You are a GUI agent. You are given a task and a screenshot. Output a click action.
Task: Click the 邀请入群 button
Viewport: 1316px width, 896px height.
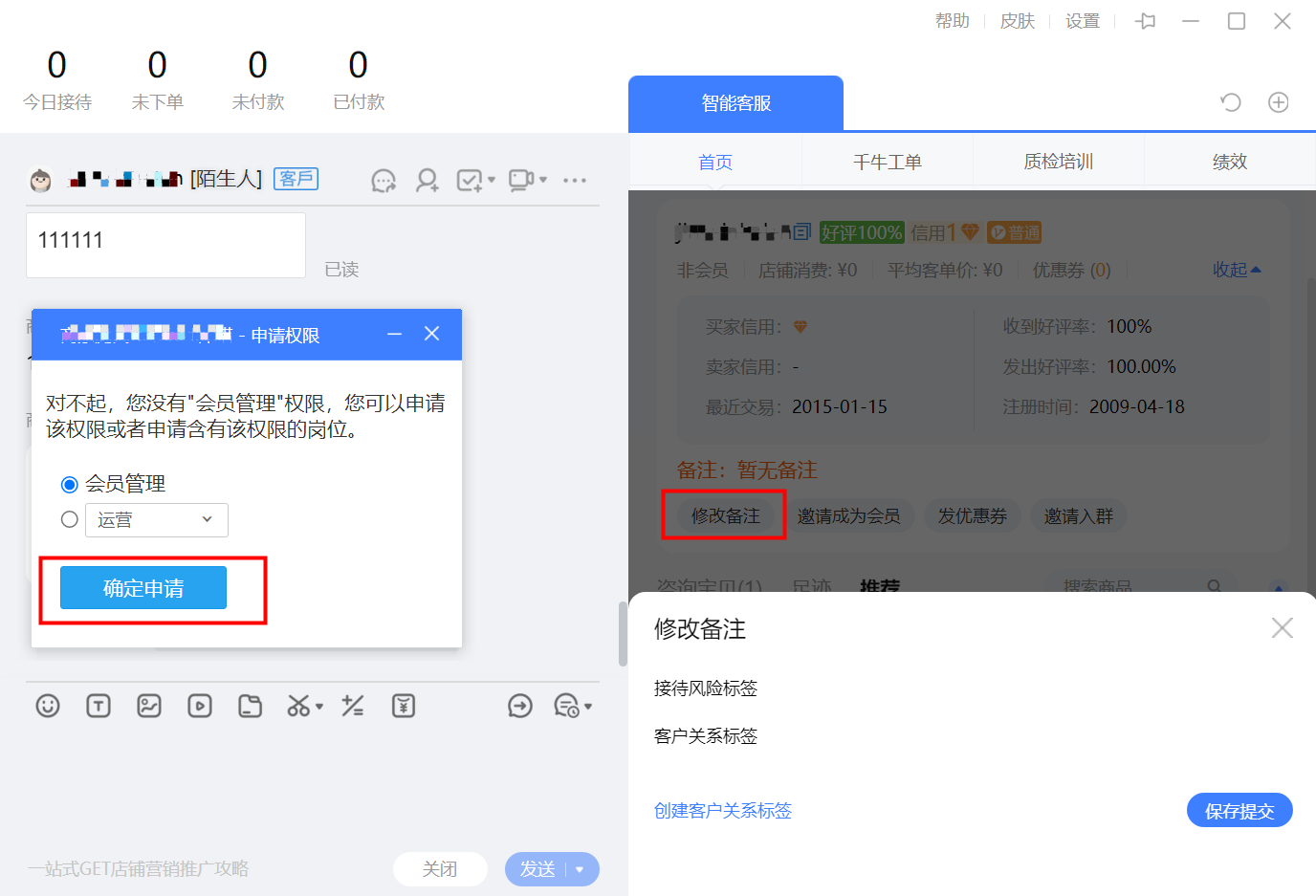(x=1079, y=516)
